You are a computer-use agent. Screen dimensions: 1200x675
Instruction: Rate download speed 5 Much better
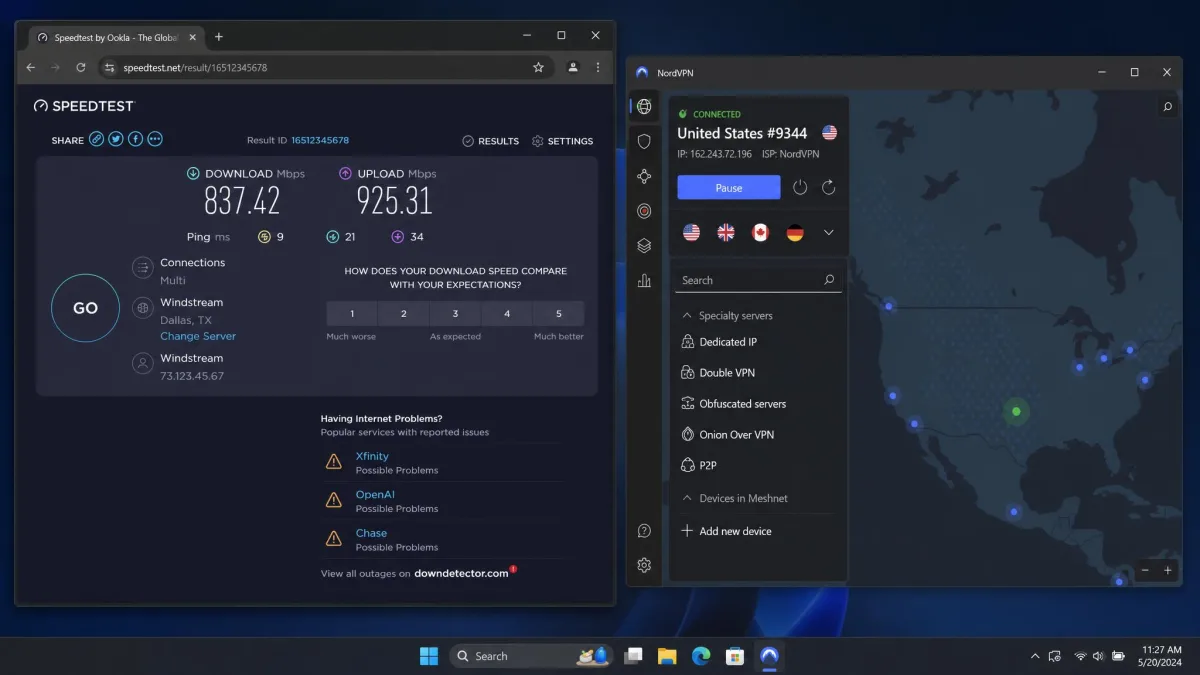559,313
